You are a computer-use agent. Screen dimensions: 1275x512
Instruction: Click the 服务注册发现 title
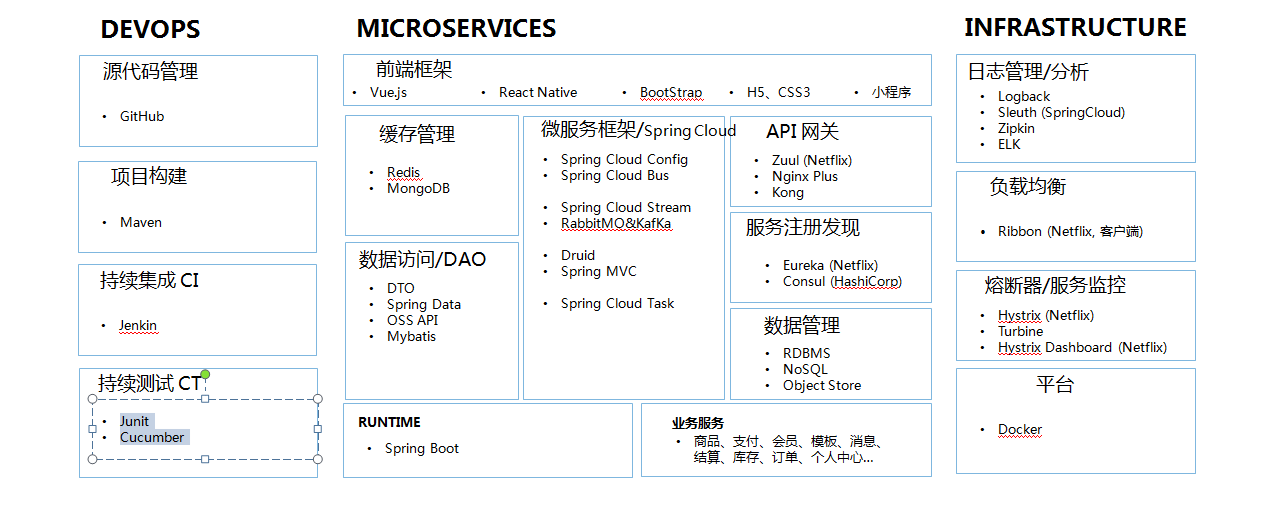[x=802, y=227]
